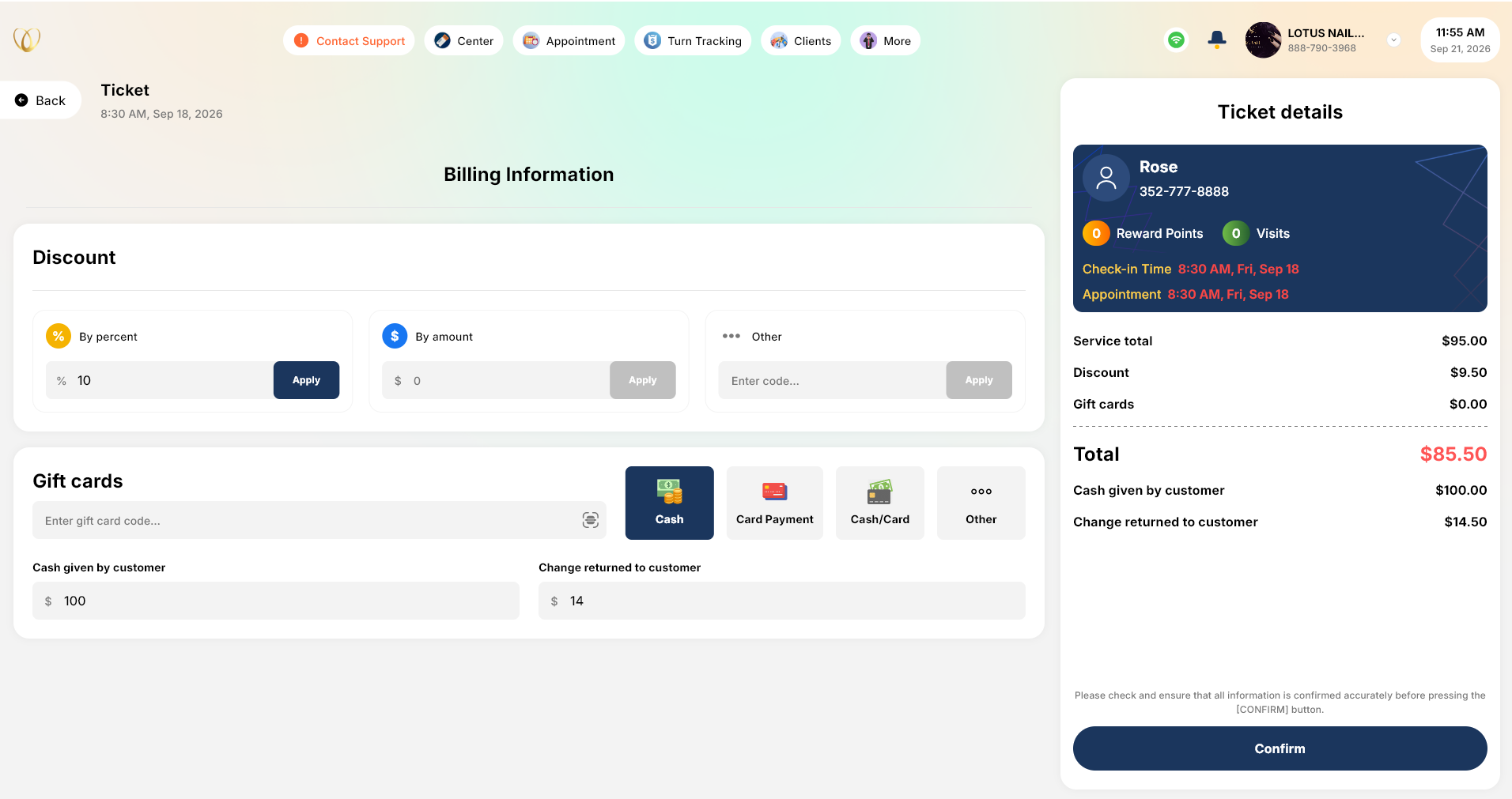Go to the Center tab
The height and width of the screenshot is (799, 1512).
coord(463,40)
